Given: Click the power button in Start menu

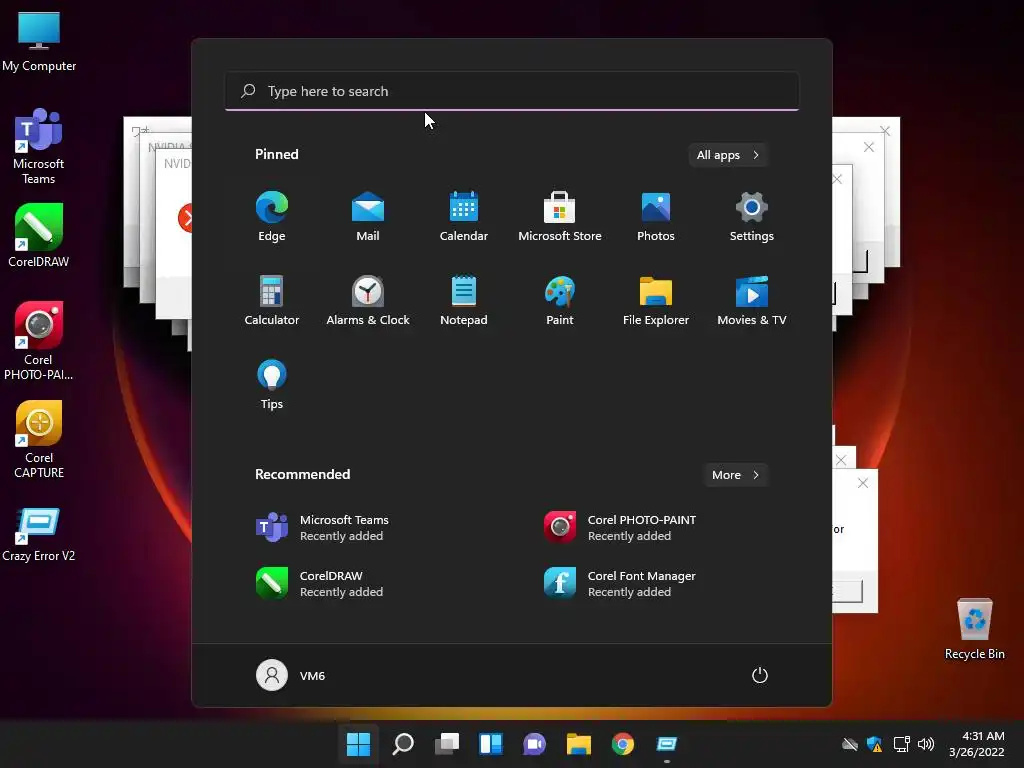Looking at the screenshot, I should [x=760, y=675].
